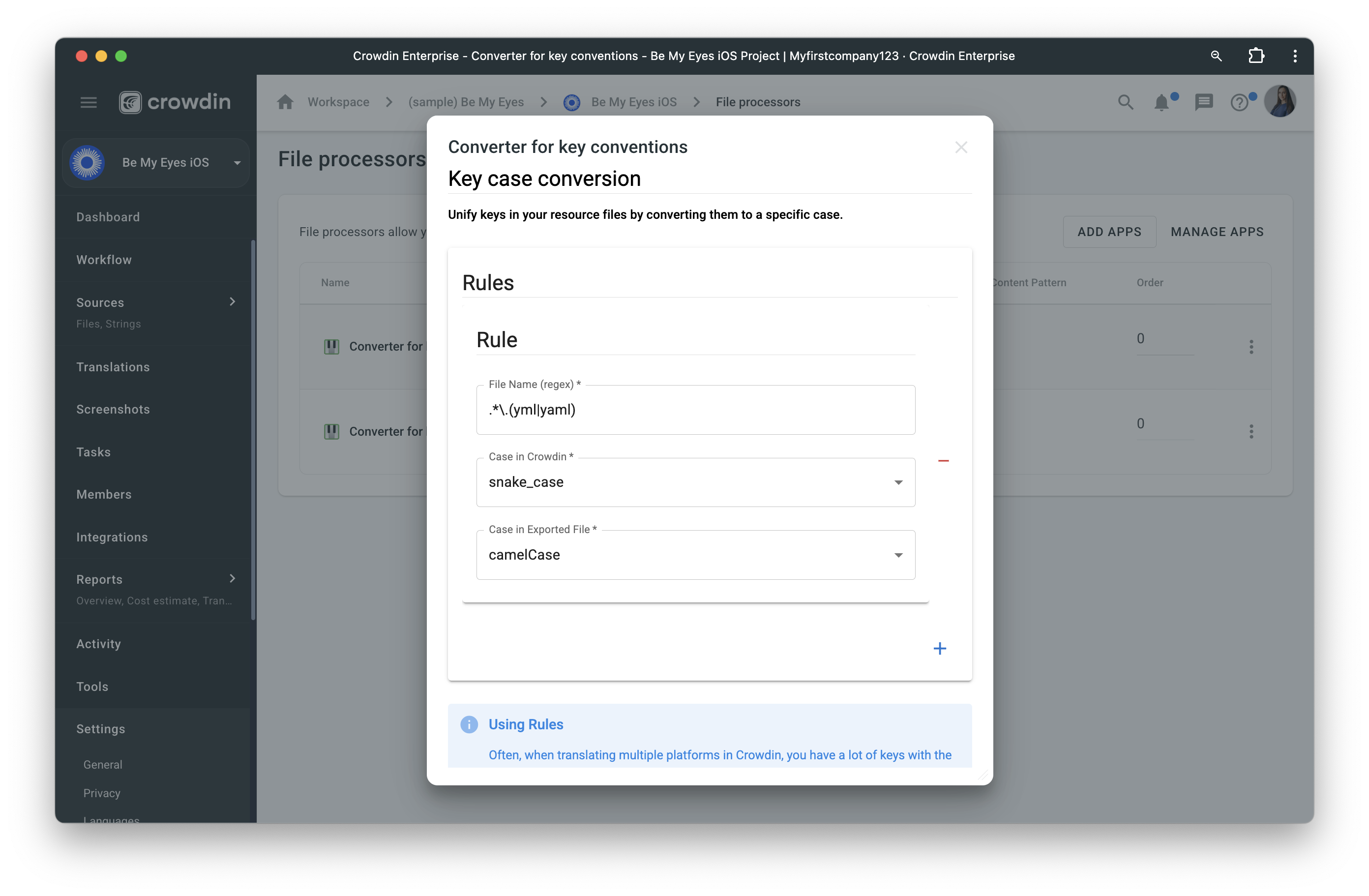
Task: Go to Be My Eyes iOS breadcrumb
Action: [x=634, y=102]
